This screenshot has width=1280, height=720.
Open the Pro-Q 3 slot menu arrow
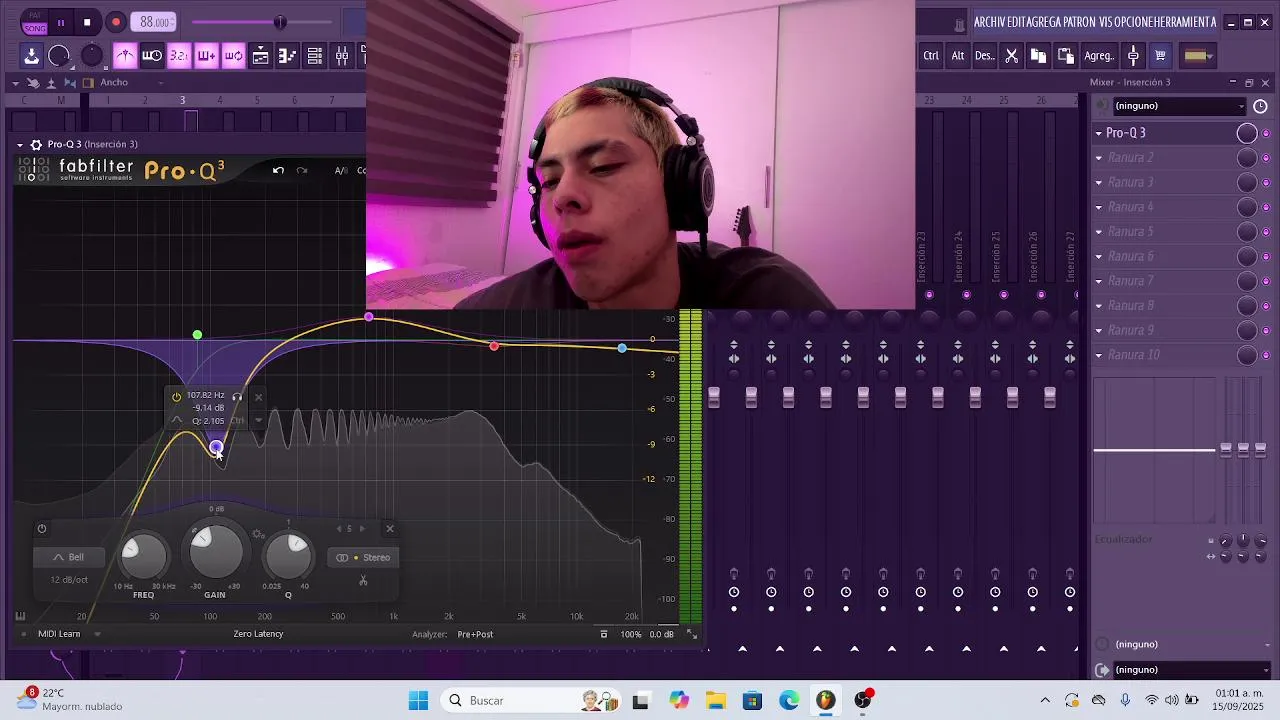(1099, 133)
